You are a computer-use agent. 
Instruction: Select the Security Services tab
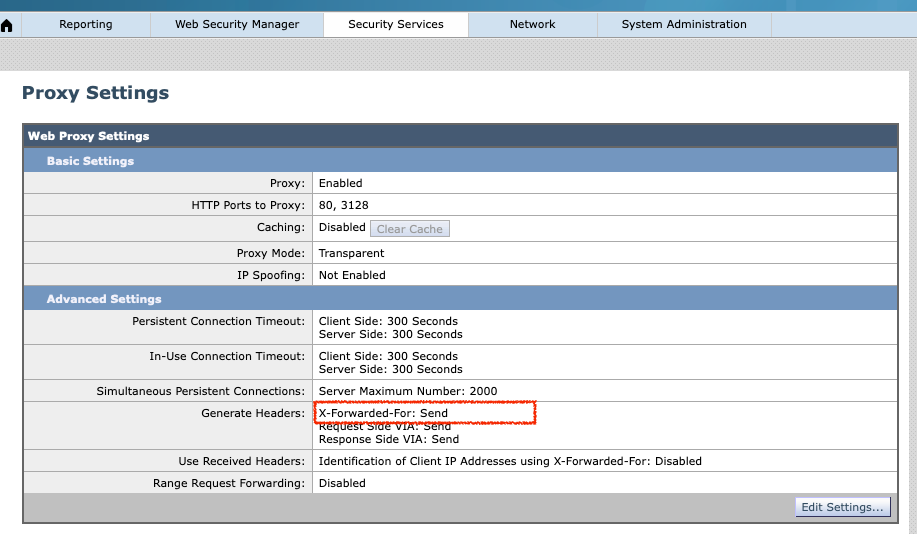pos(396,24)
